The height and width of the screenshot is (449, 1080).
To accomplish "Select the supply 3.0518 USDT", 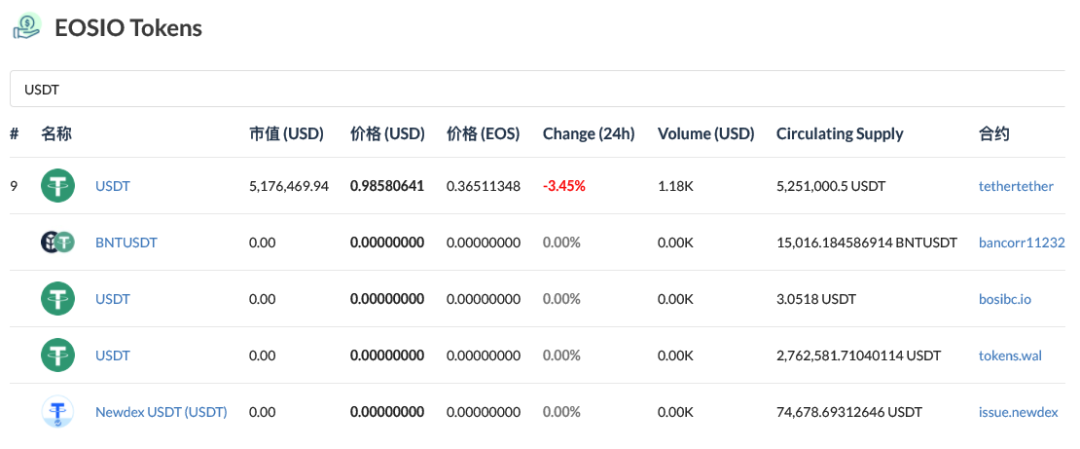I will click(x=816, y=299).
